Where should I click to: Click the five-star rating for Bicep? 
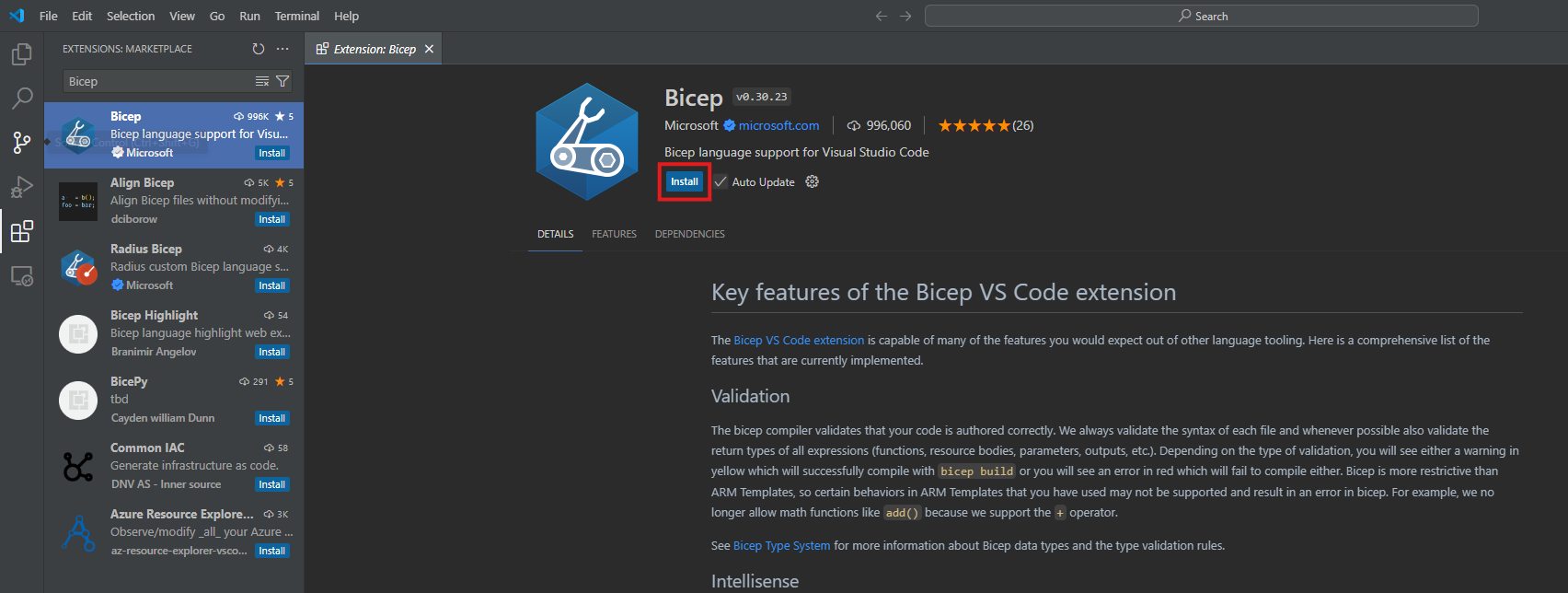pyautogui.click(x=974, y=126)
